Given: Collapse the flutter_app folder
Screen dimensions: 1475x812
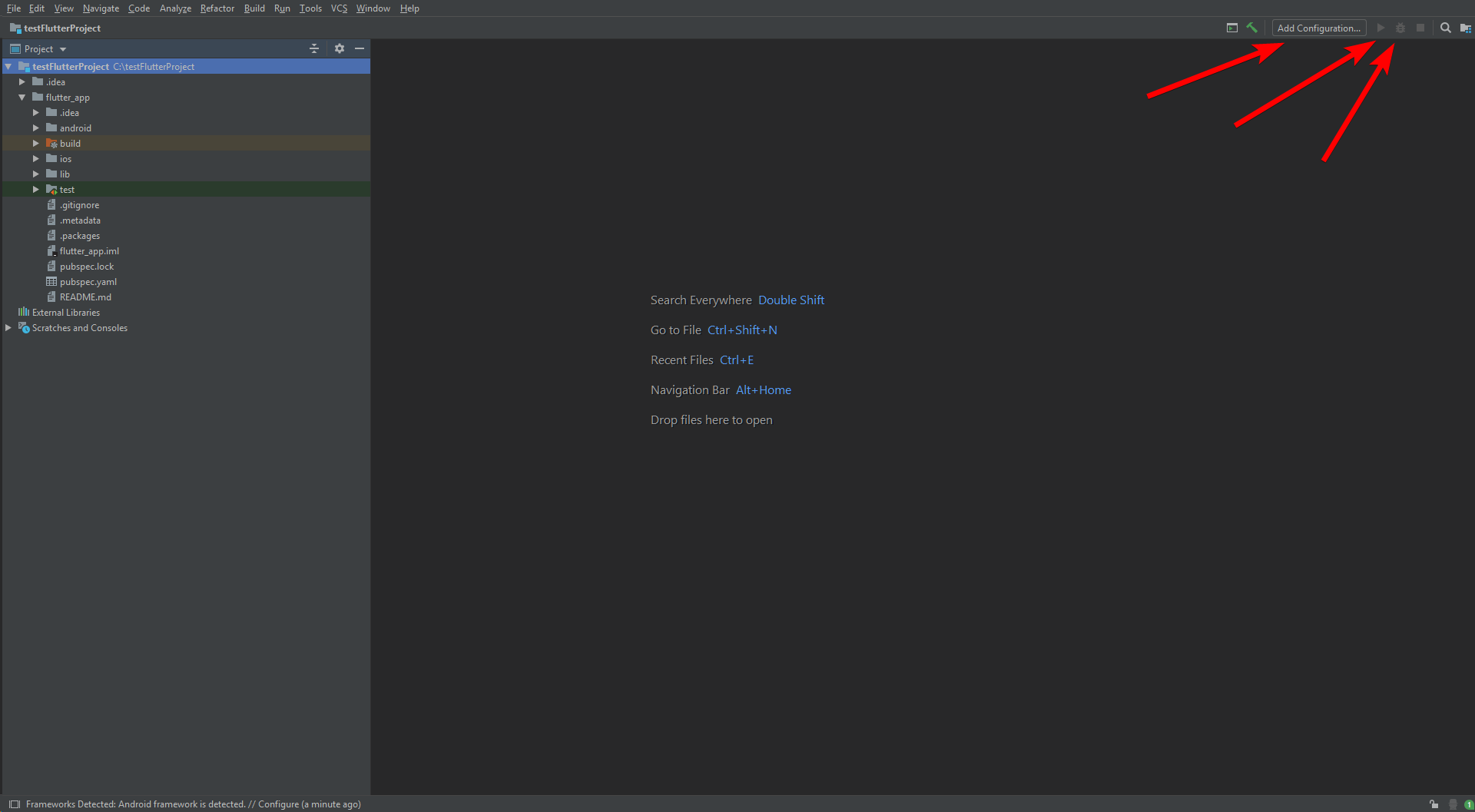Looking at the screenshot, I should [x=22, y=97].
